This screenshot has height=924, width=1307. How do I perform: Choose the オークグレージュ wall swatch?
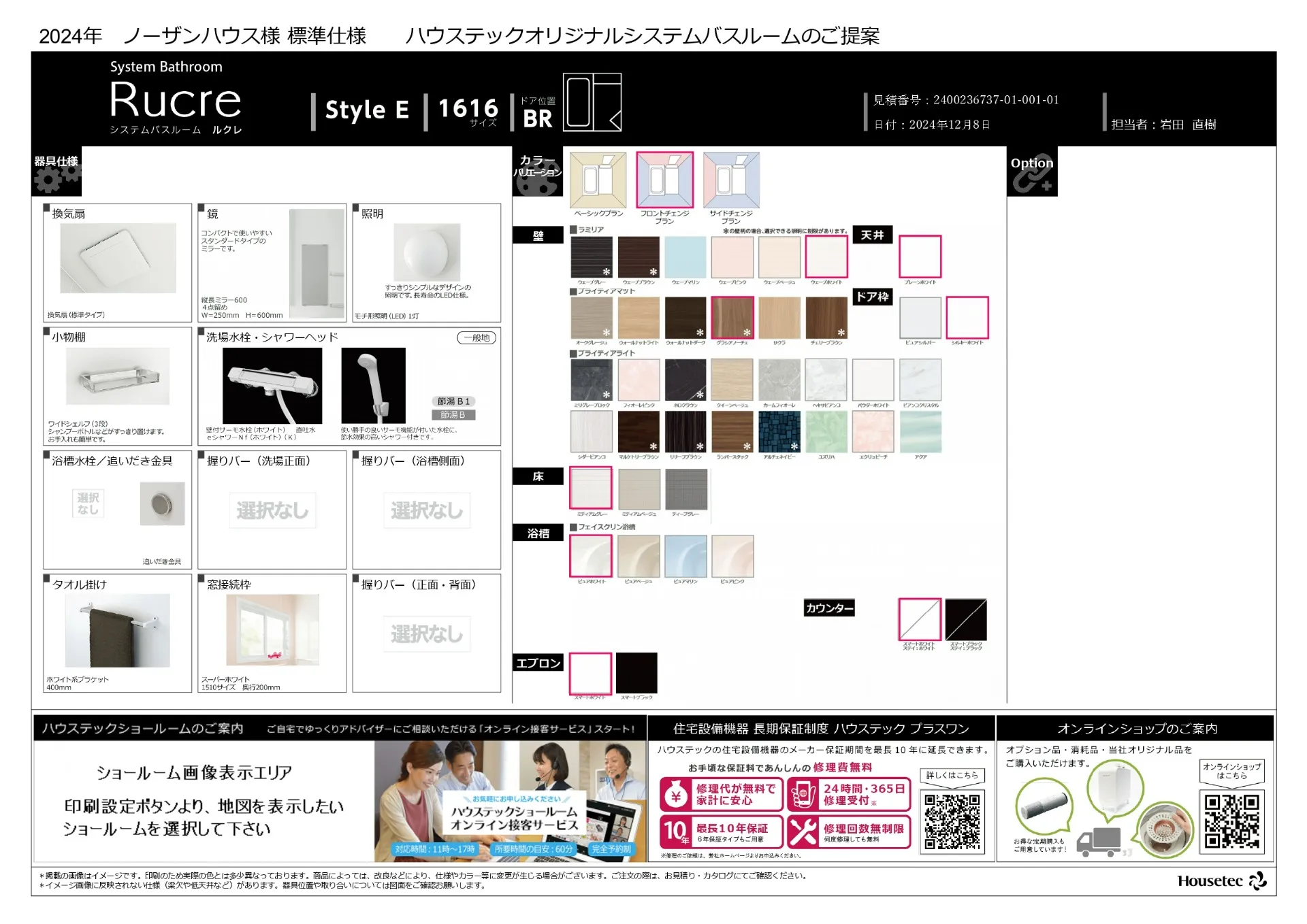592,318
